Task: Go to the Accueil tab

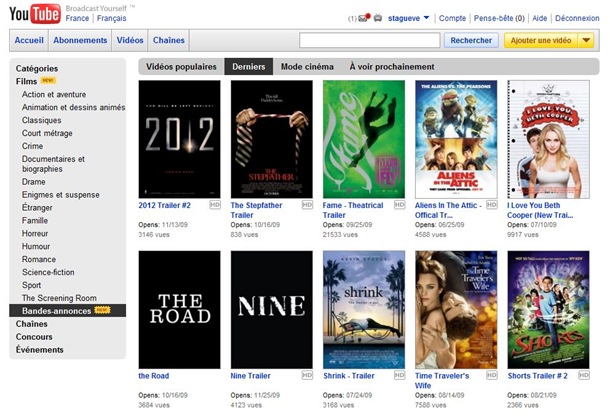Action: tap(29, 40)
